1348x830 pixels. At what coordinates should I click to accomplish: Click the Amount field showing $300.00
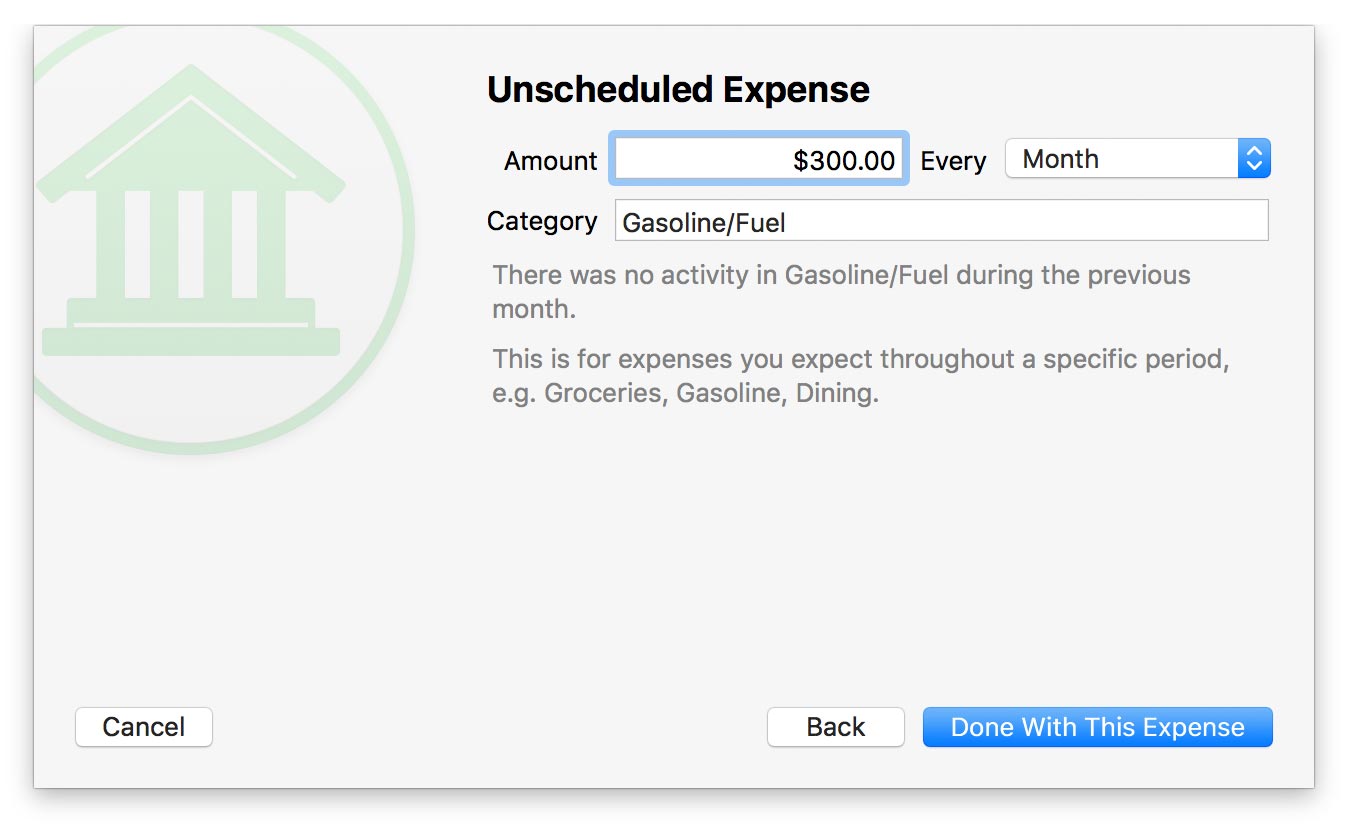pyautogui.click(x=759, y=160)
